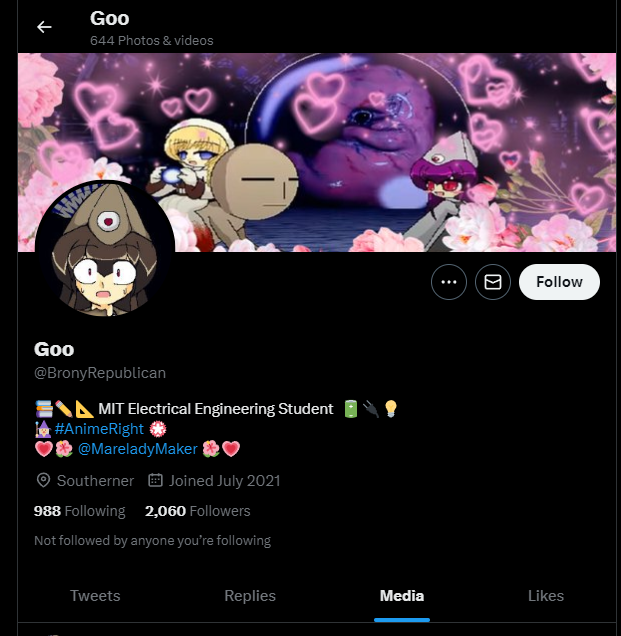
Task: Follow the Goo account
Action: (x=559, y=282)
